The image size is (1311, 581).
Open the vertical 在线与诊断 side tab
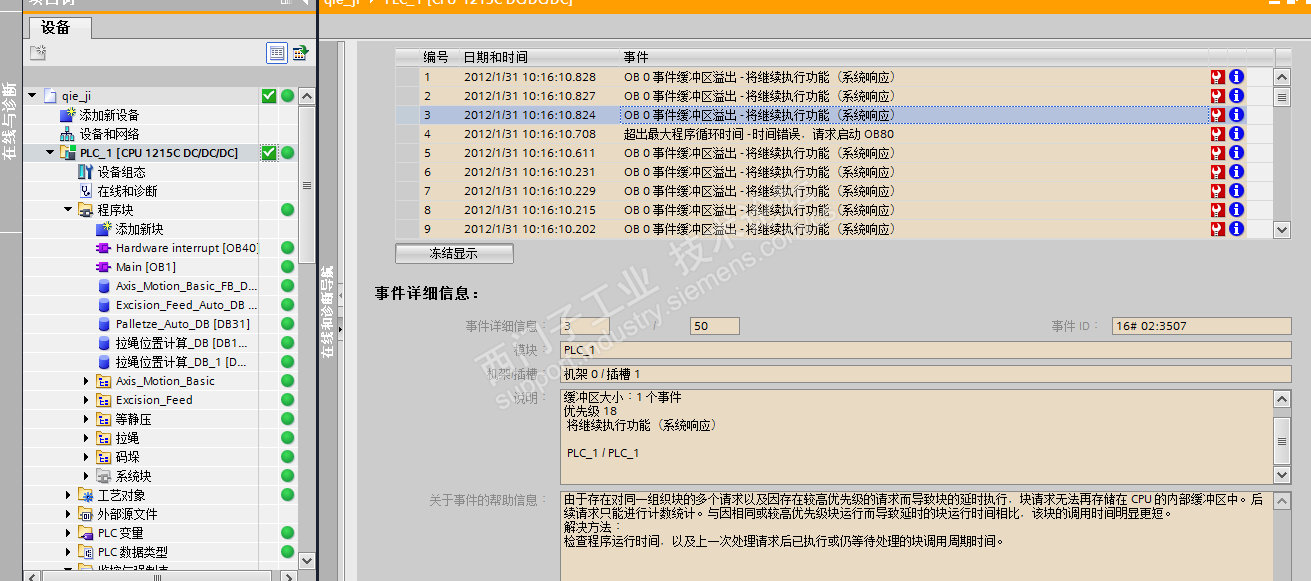click(10, 122)
